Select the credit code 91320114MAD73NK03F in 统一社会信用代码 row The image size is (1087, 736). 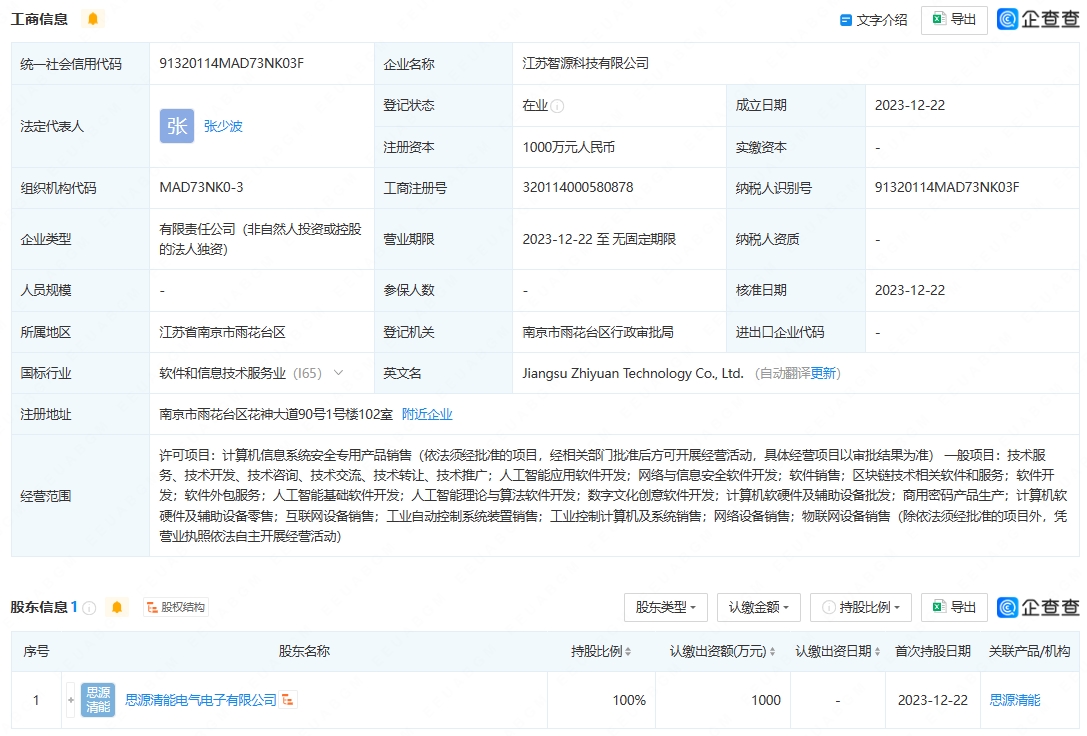pyautogui.click(x=232, y=63)
